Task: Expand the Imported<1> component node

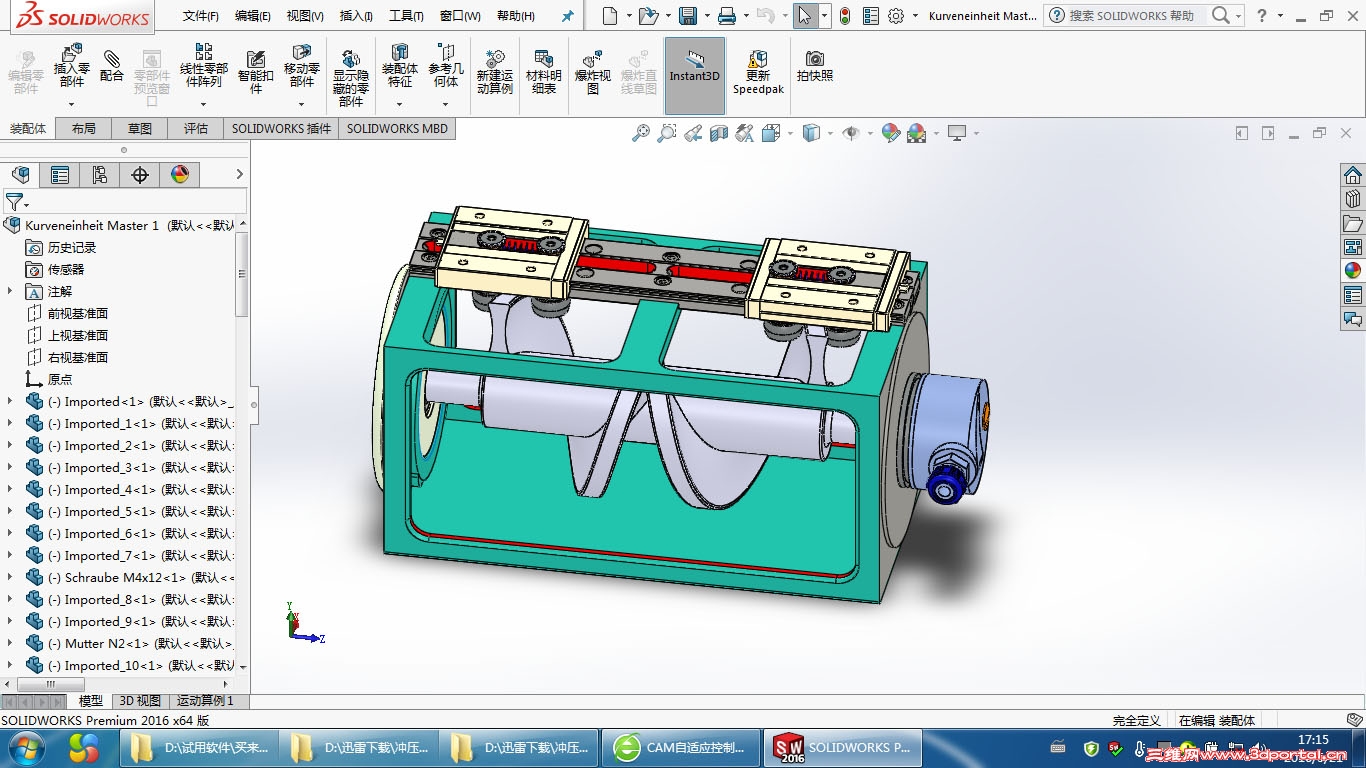Action: 10,401
